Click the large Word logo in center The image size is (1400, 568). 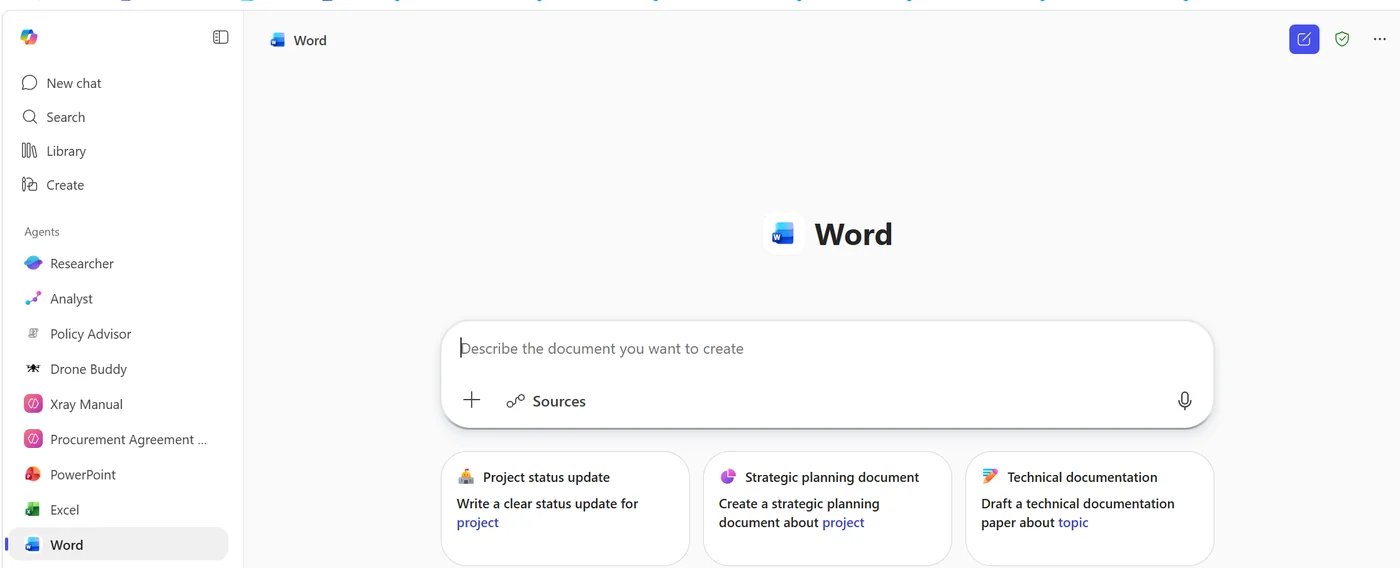coord(783,234)
